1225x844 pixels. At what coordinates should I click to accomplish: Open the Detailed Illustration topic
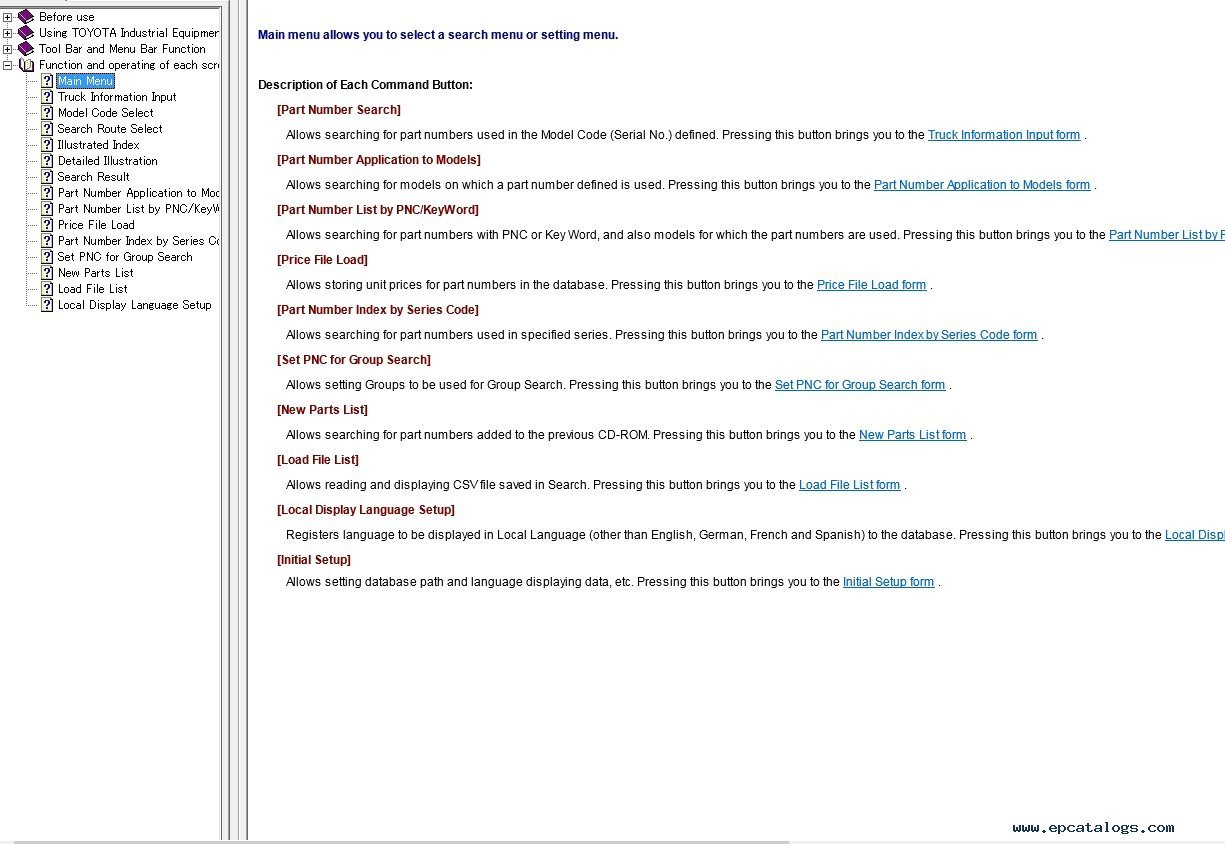pyautogui.click(x=107, y=161)
